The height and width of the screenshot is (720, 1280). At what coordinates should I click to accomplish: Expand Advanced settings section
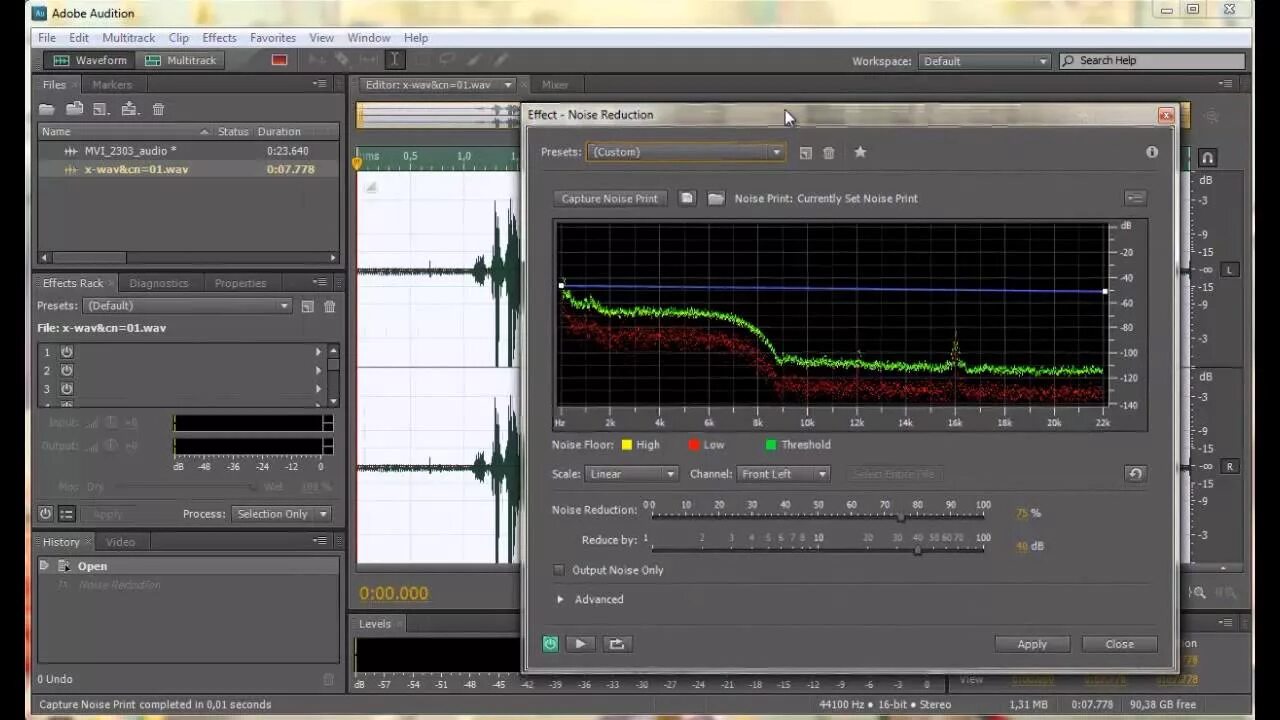pyautogui.click(x=561, y=600)
